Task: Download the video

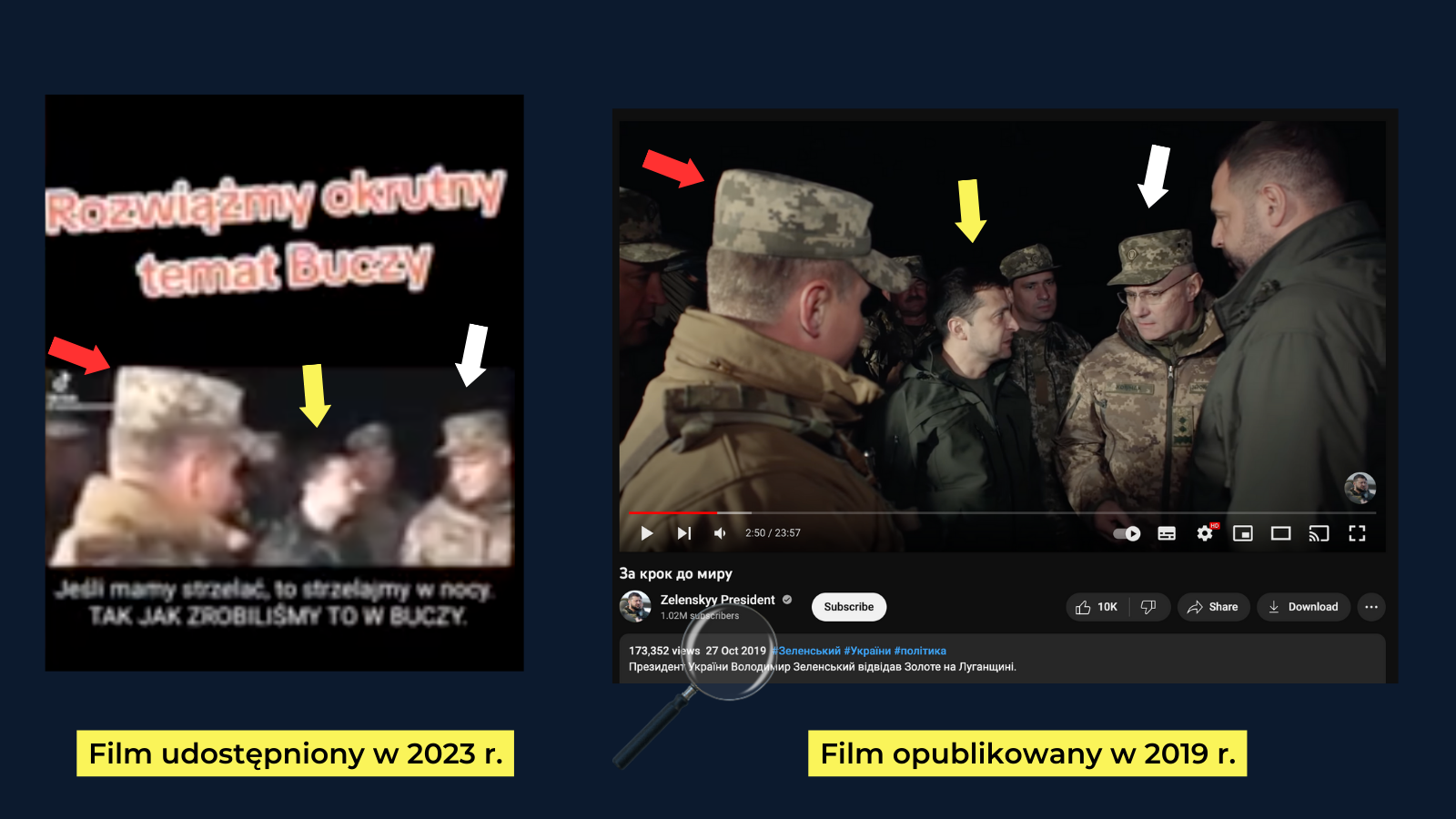Action: 1303,607
